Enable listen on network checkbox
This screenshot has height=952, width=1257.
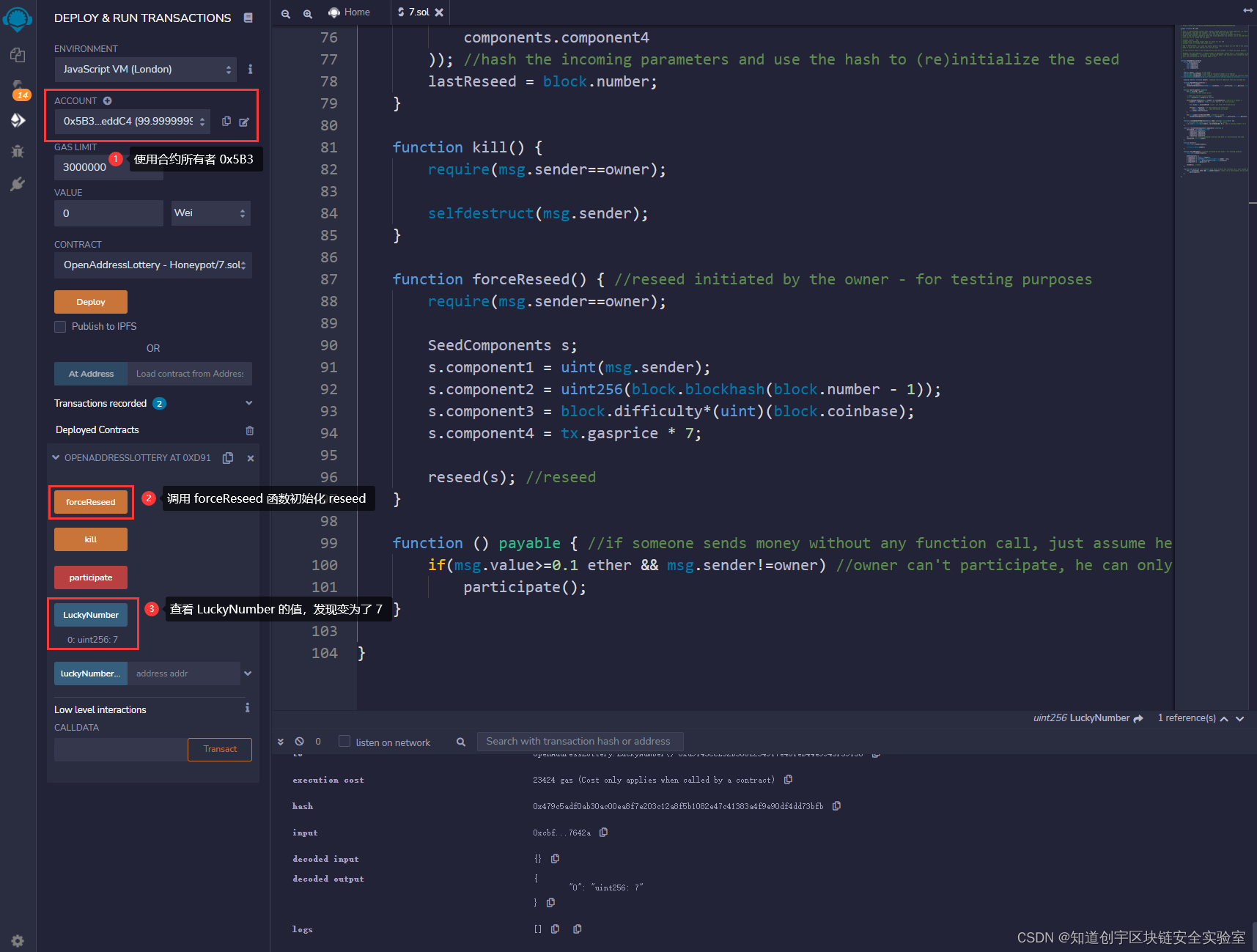click(344, 742)
